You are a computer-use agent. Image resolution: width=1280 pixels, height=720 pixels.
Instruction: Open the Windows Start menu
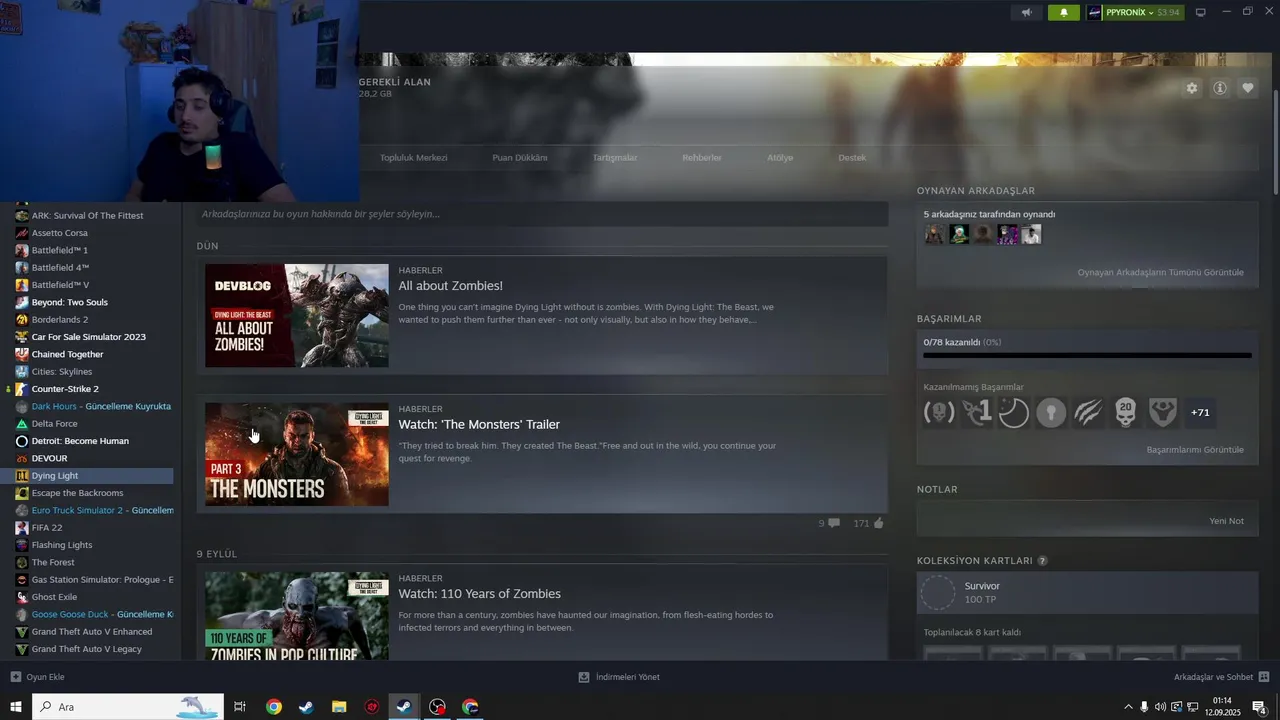pos(15,707)
